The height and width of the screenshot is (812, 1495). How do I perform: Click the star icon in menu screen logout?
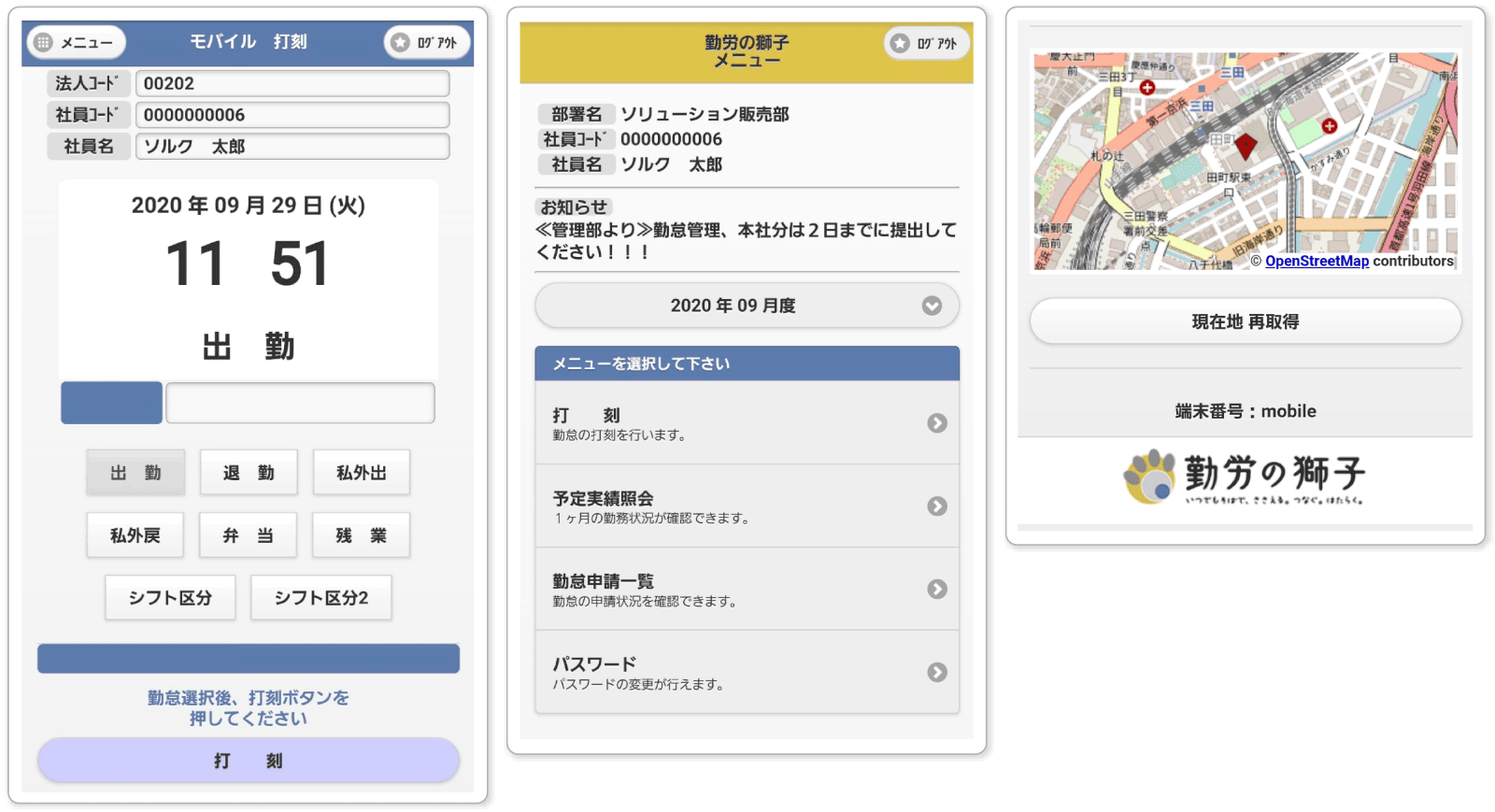tap(900, 43)
